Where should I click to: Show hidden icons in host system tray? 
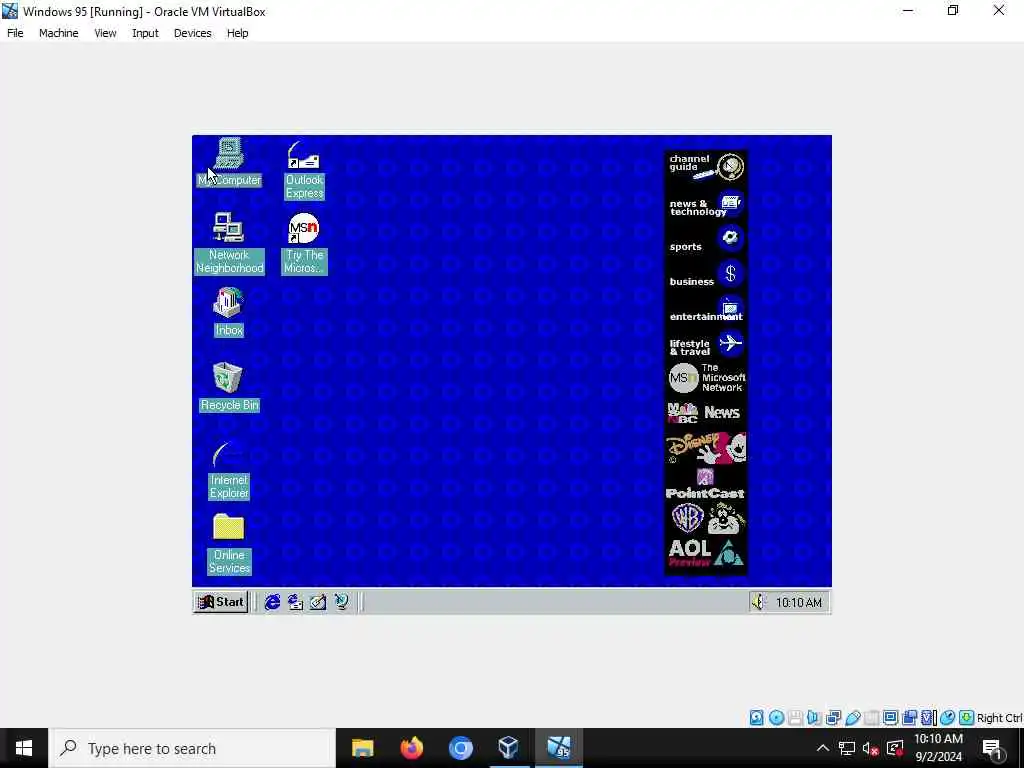pyautogui.click(x=823, y=748)
